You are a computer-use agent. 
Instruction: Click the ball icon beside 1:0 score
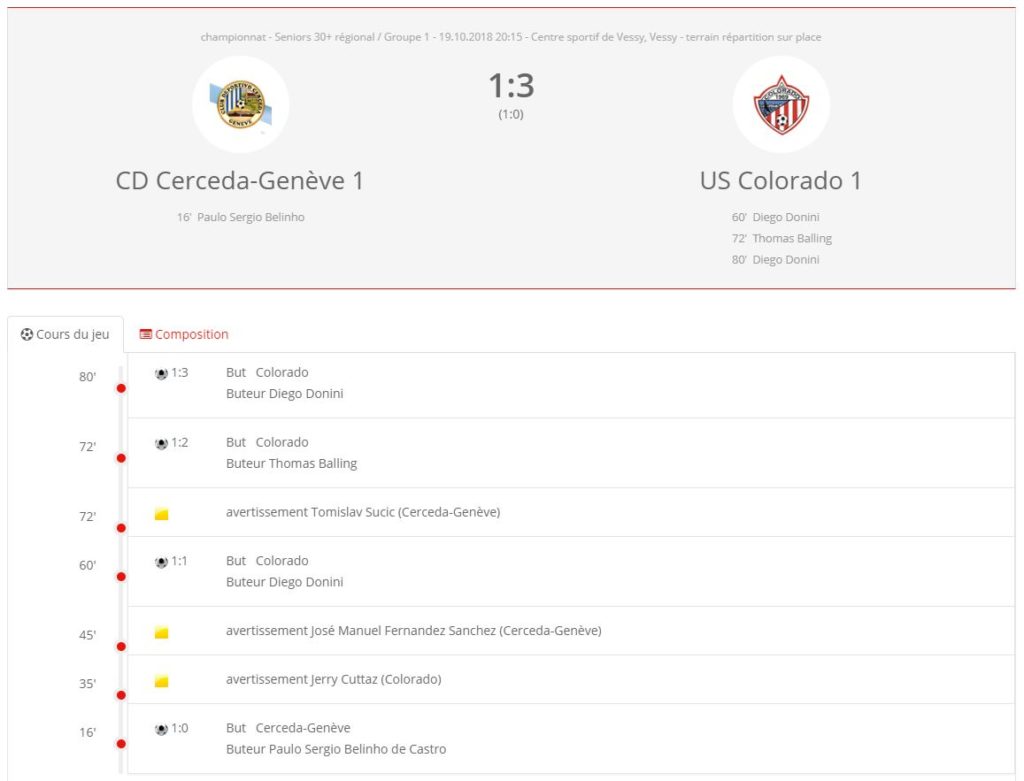pyautogui.click(x=161, y=729)
